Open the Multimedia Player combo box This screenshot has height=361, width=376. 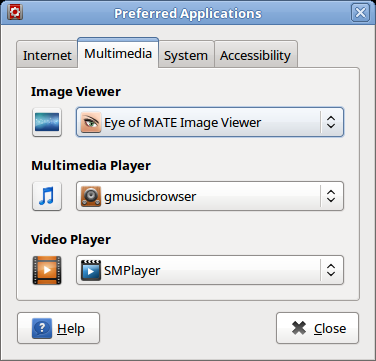click(x=210, y=196)
